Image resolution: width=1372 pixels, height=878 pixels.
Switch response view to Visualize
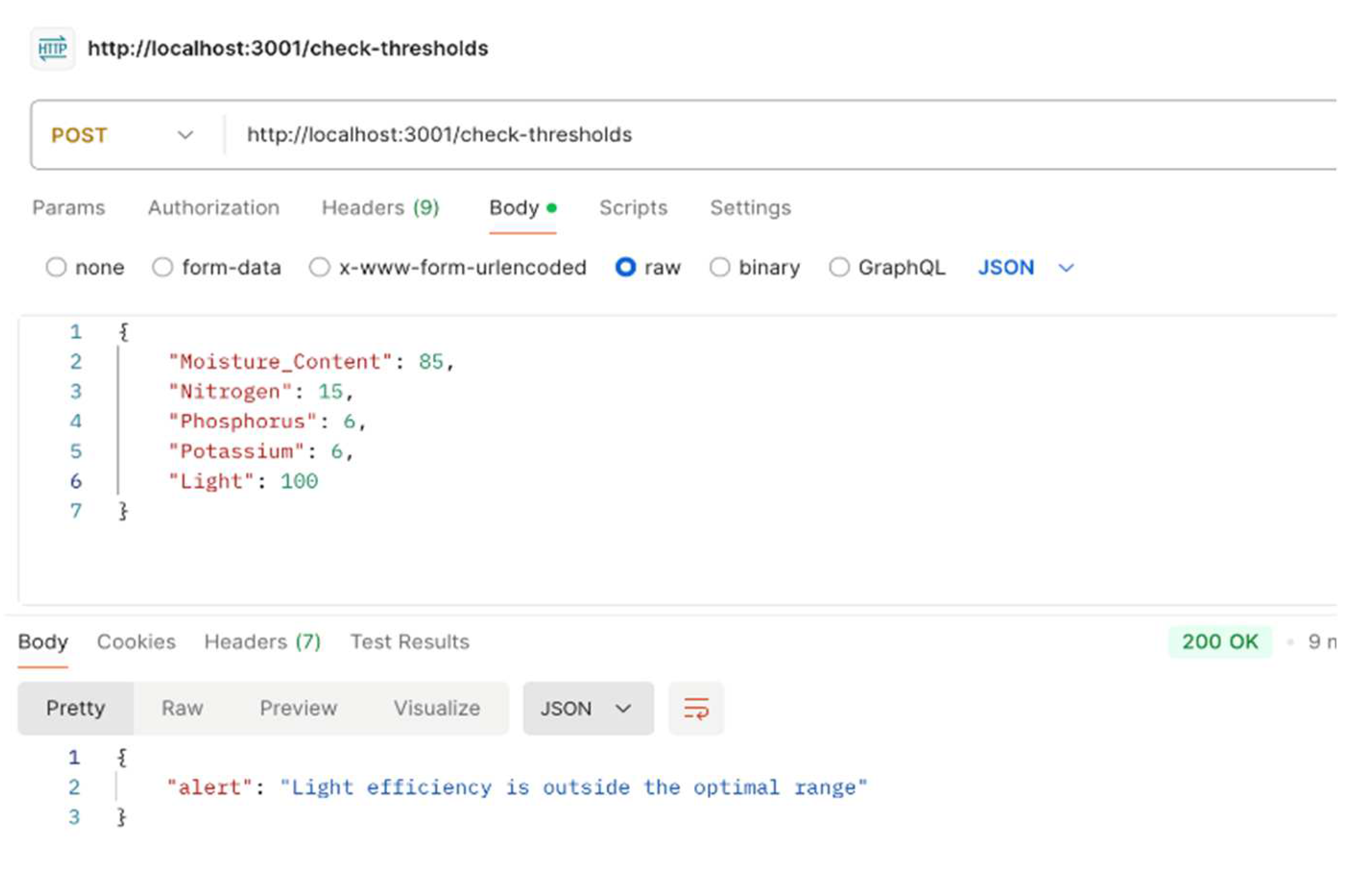point(436,709)
